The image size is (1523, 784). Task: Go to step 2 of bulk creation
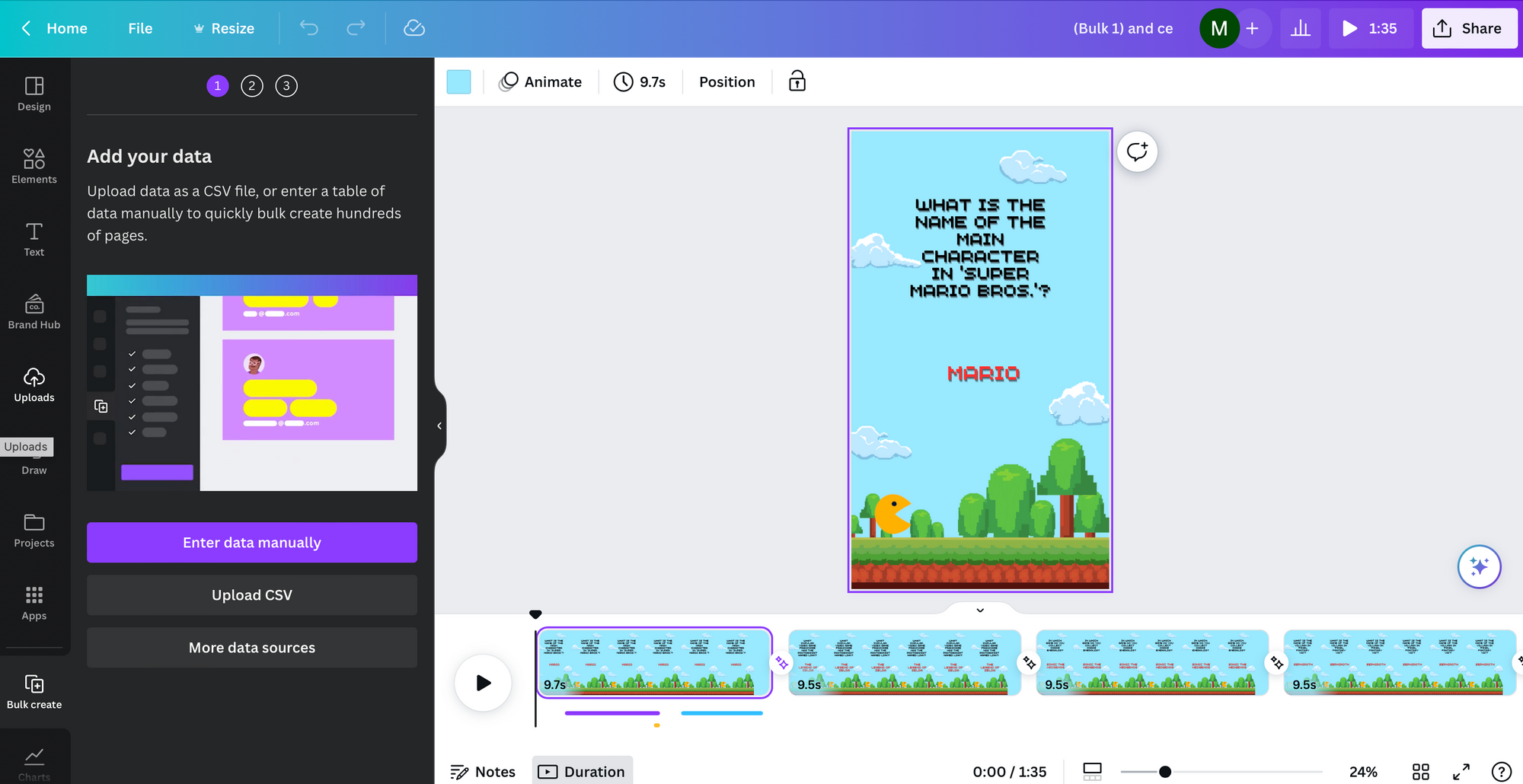[x=251, y=85]
